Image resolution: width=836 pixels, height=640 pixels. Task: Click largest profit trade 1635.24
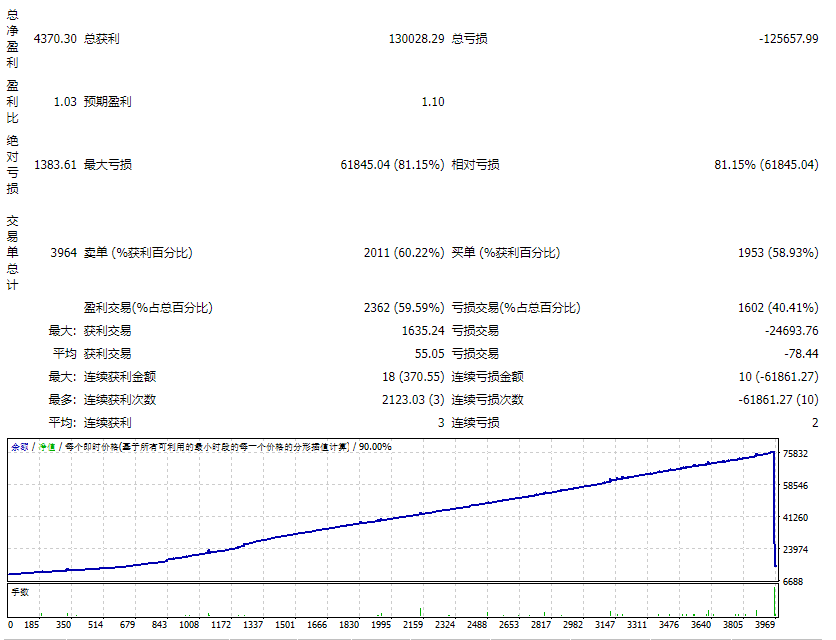[x=423, y=331]
